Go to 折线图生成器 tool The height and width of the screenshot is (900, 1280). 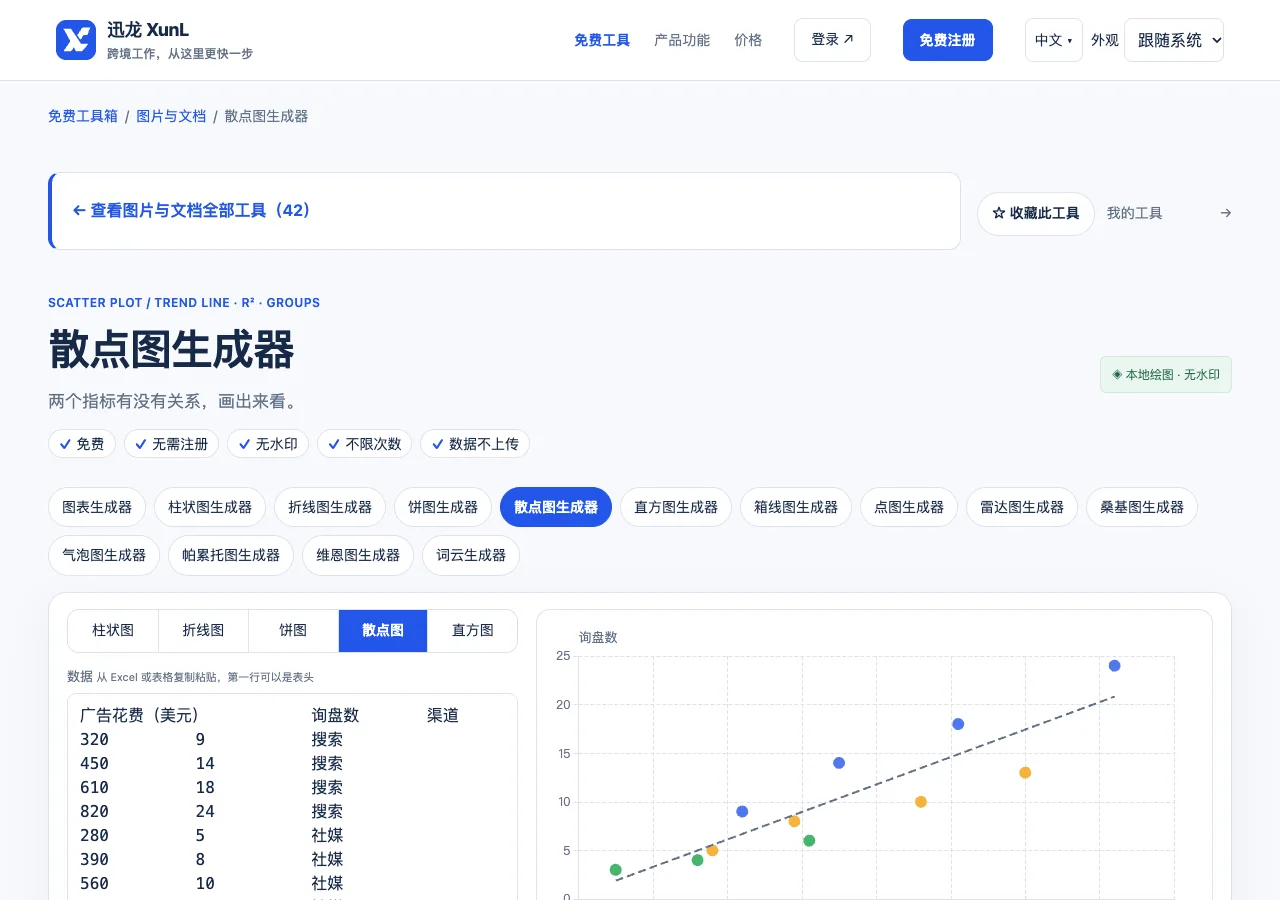[x=330, y=507]
